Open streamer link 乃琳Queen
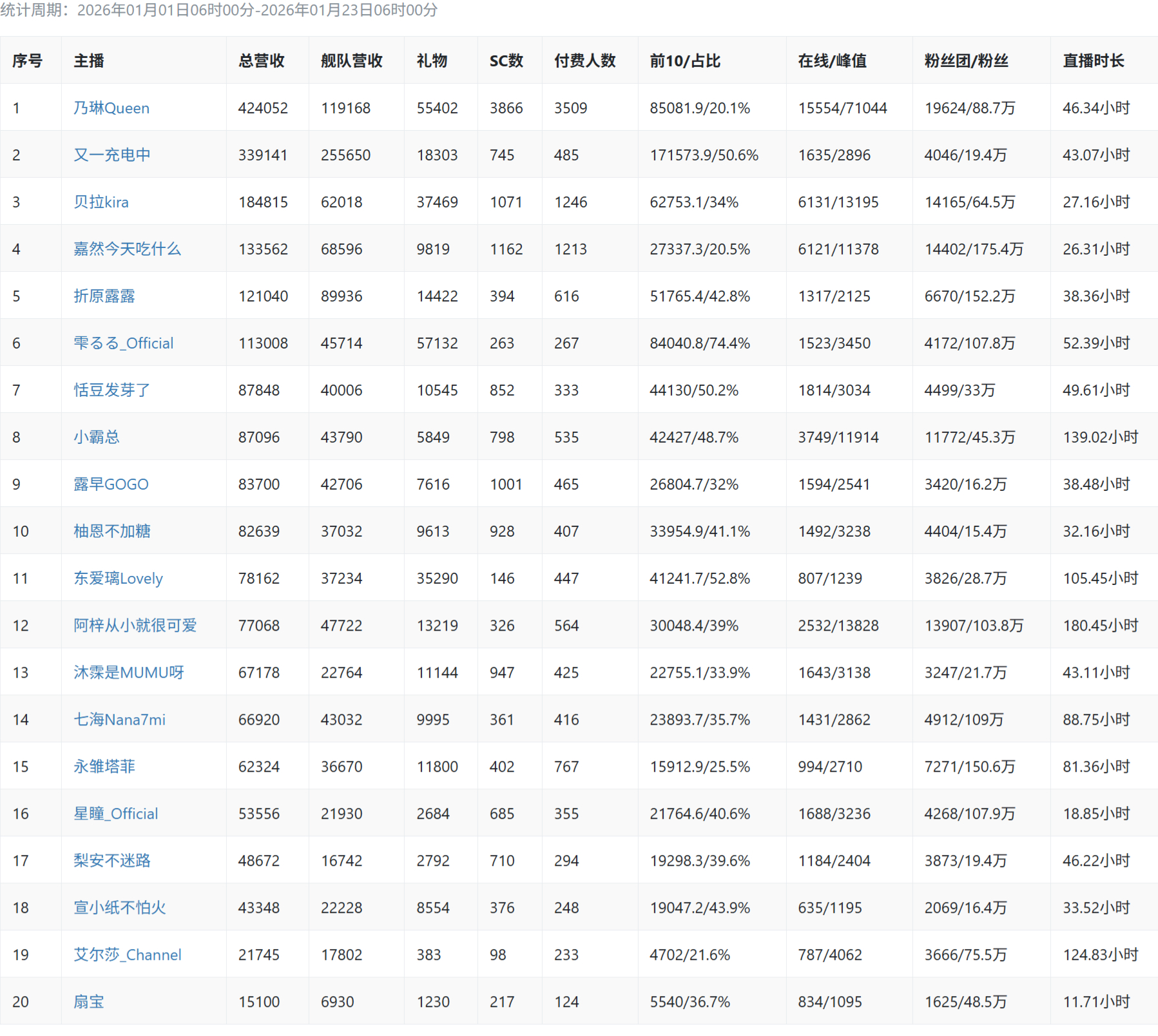Image resolution: width=1158 pixels, height=1036 pixels. pyautogui.click(x=111, y=108)
